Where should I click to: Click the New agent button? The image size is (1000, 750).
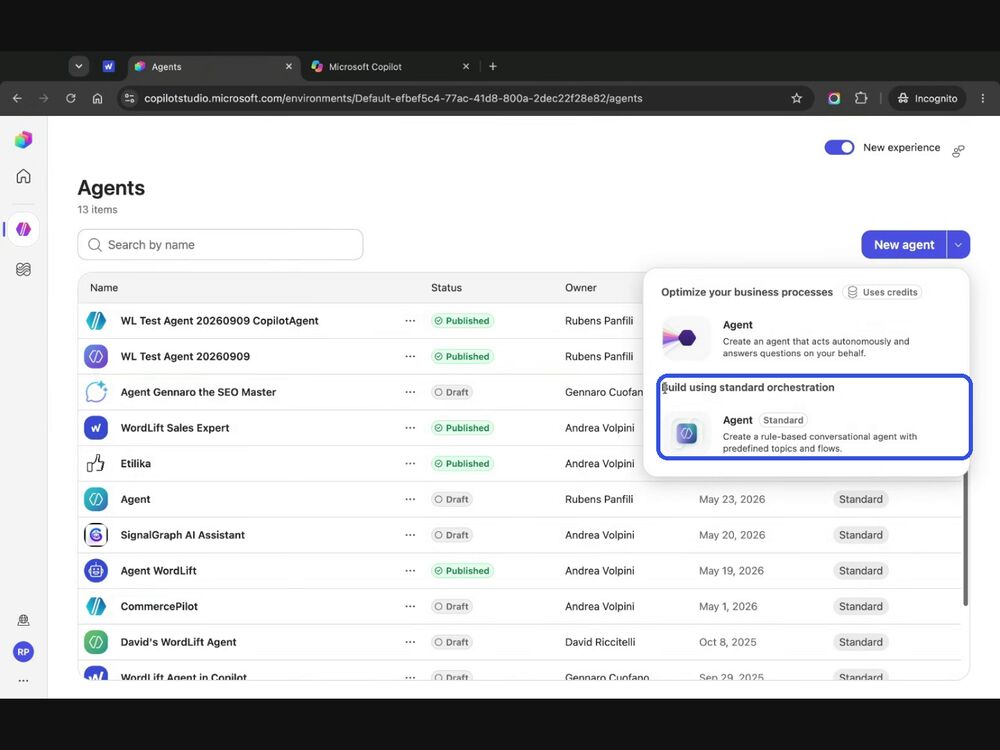(x=904, y=245)
